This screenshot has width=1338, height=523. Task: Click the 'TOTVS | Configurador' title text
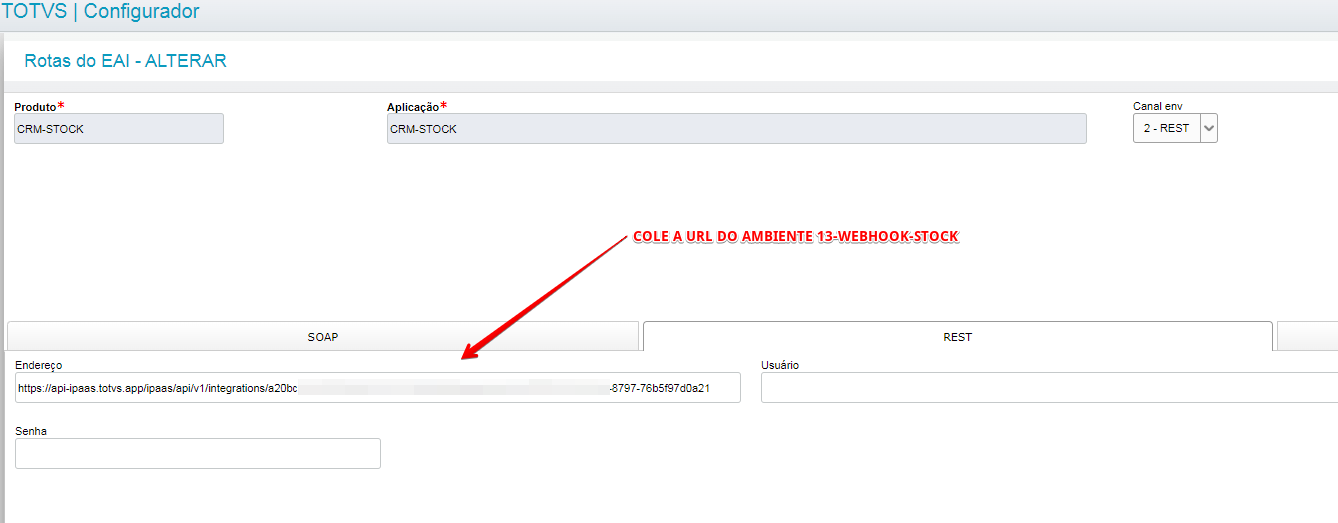coord(100,12)
